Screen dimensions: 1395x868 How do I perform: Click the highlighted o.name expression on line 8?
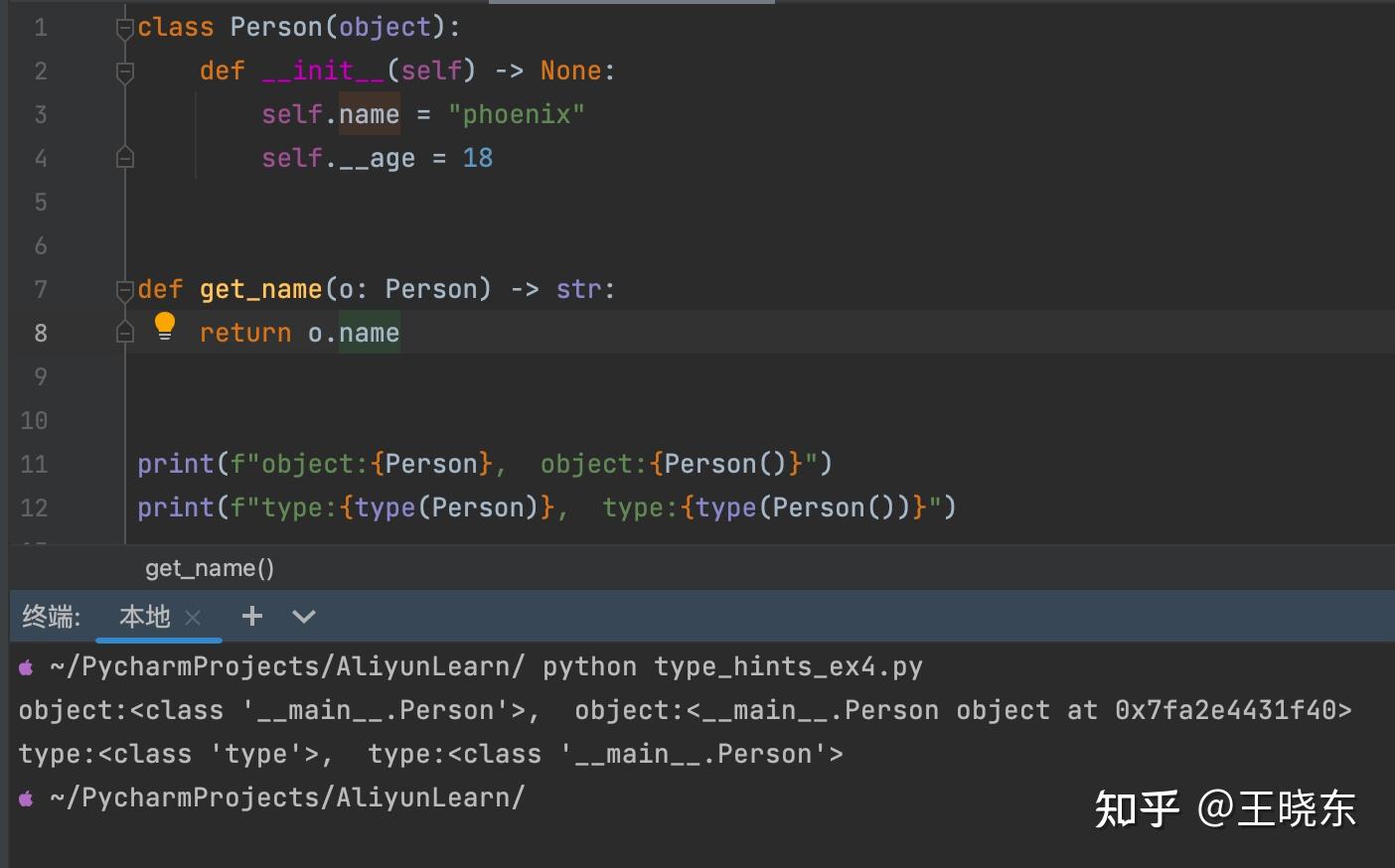[x=352, y=332]
